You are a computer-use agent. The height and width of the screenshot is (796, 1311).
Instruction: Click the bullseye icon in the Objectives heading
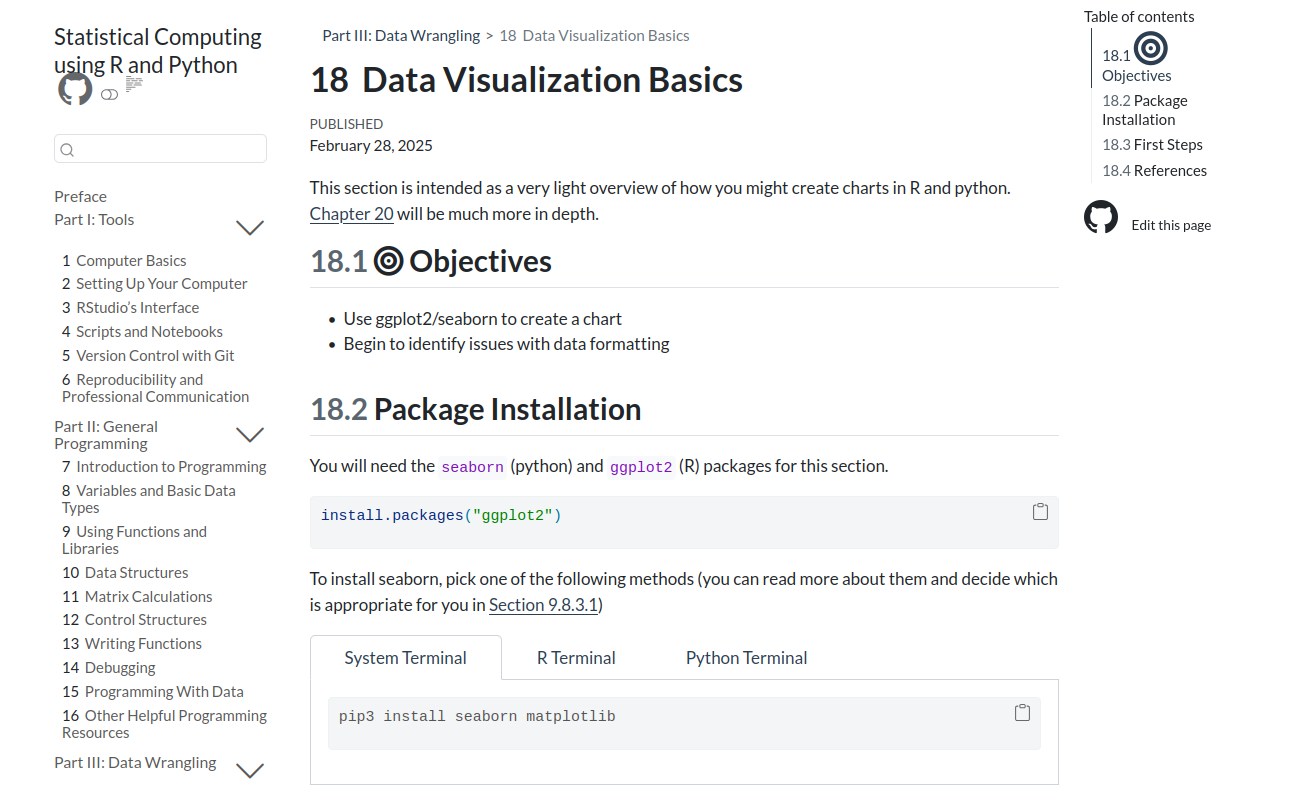coord(387,261)
